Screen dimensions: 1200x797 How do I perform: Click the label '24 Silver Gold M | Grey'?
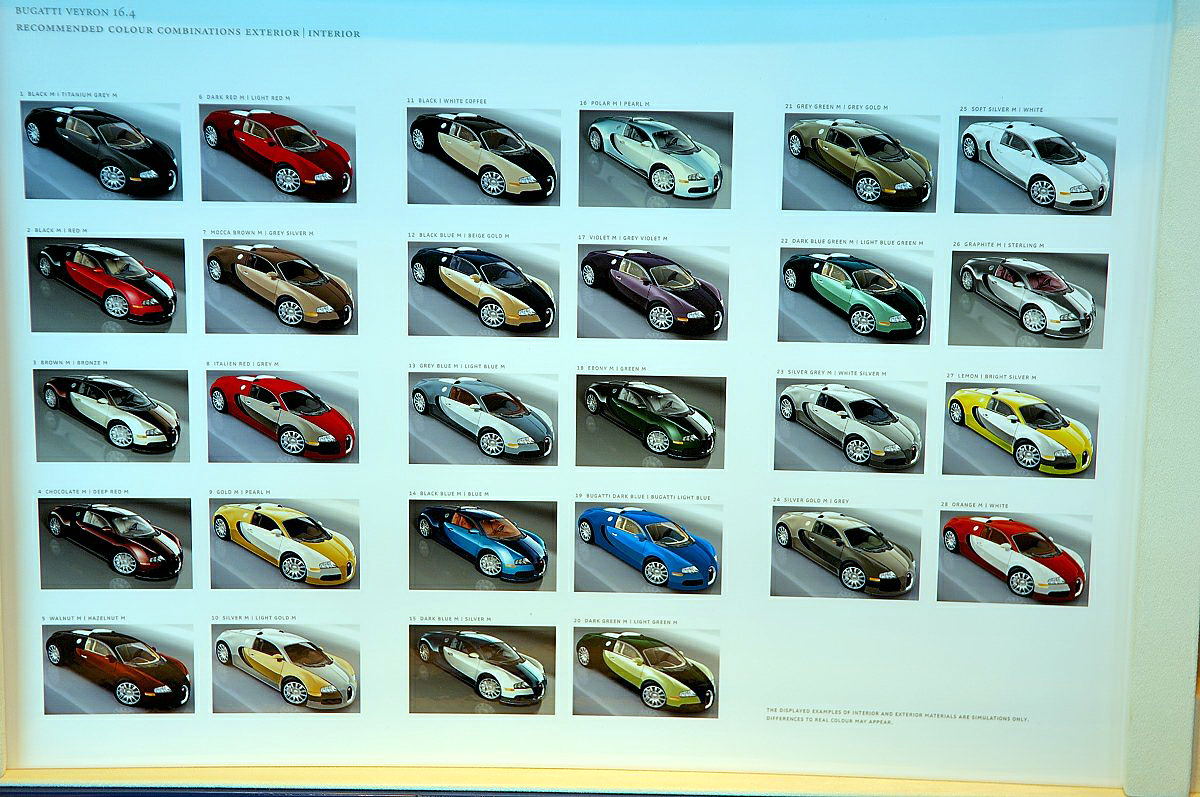[810, 500]
